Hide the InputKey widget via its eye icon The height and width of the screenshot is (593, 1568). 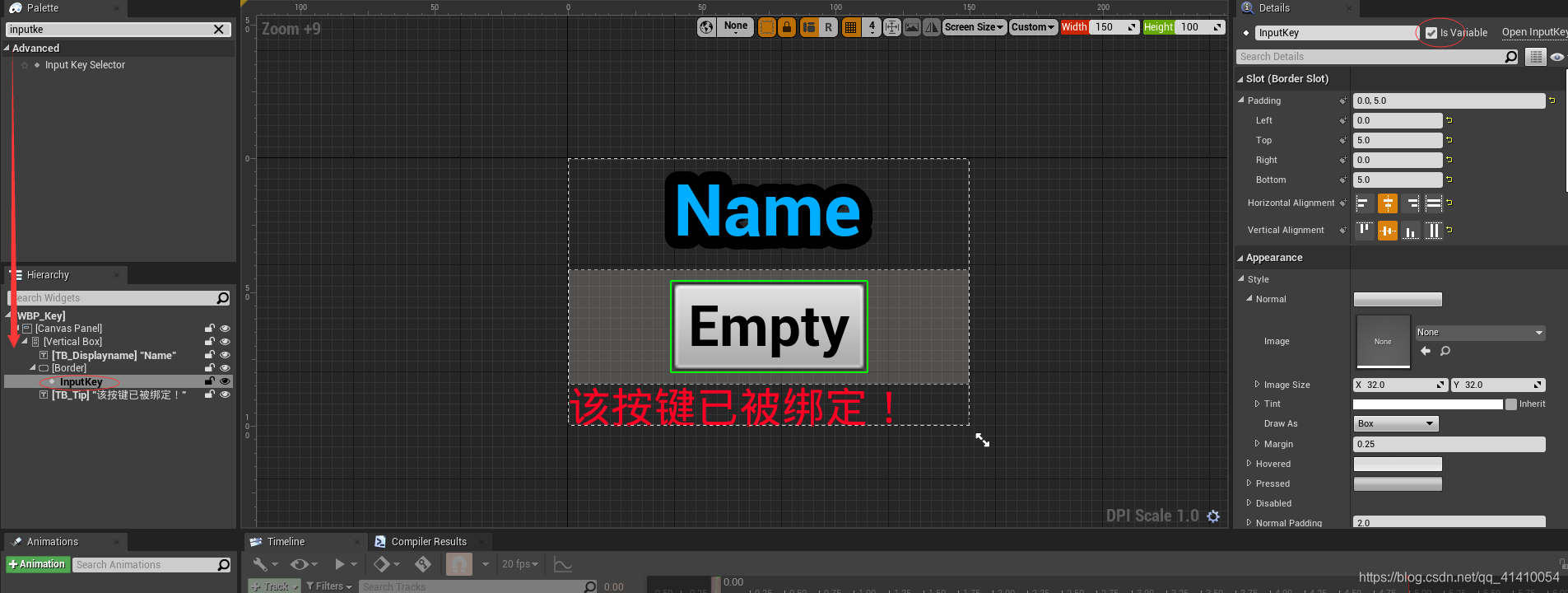225,381
